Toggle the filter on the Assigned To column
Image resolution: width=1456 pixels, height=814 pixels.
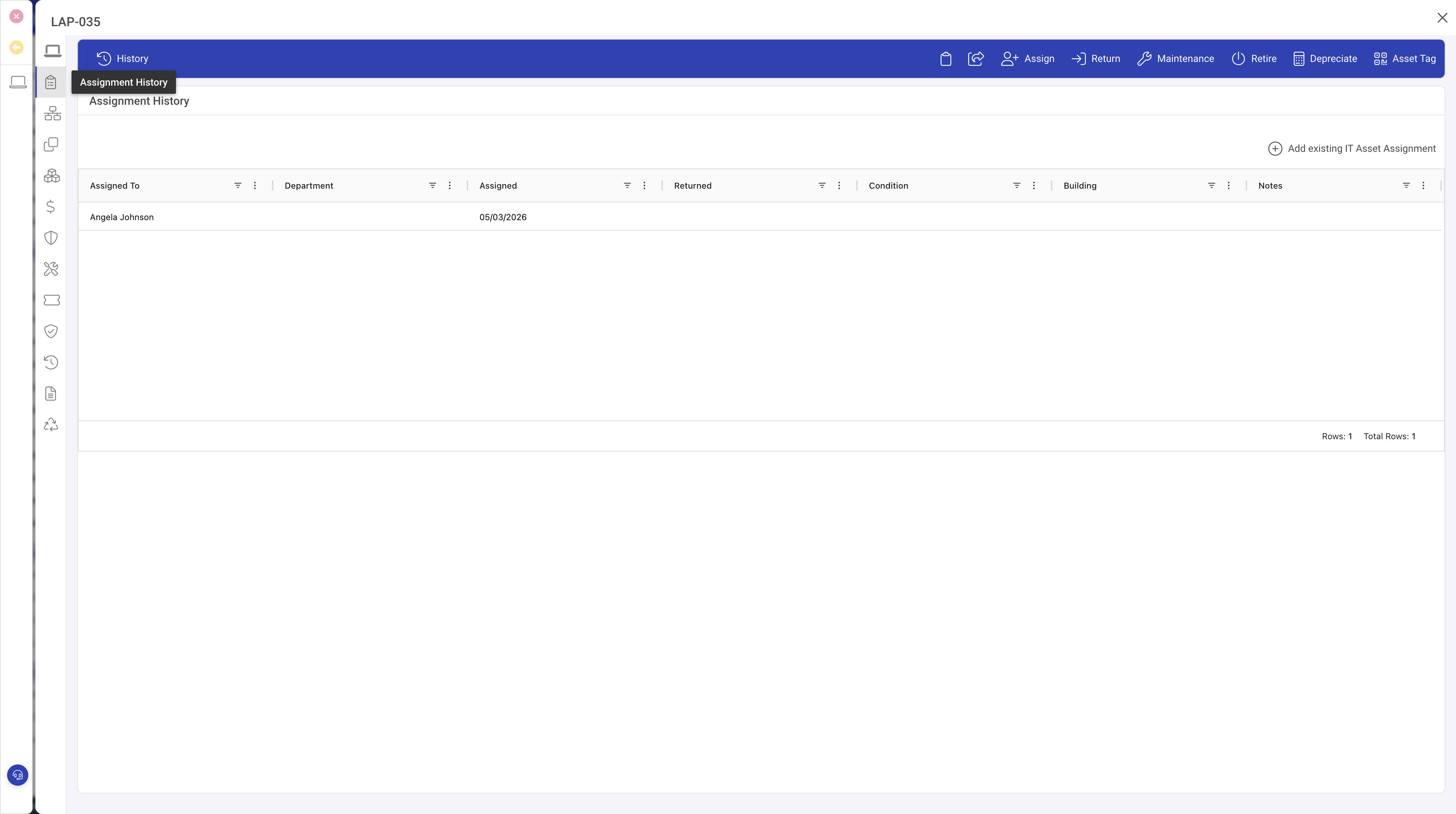click(x=237, y=185)
